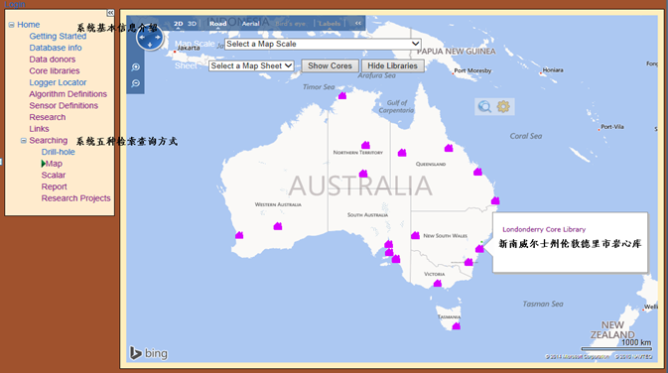Click the Hide Libraries button
This screenshot has width=668, height=373.
coord(392,66)
